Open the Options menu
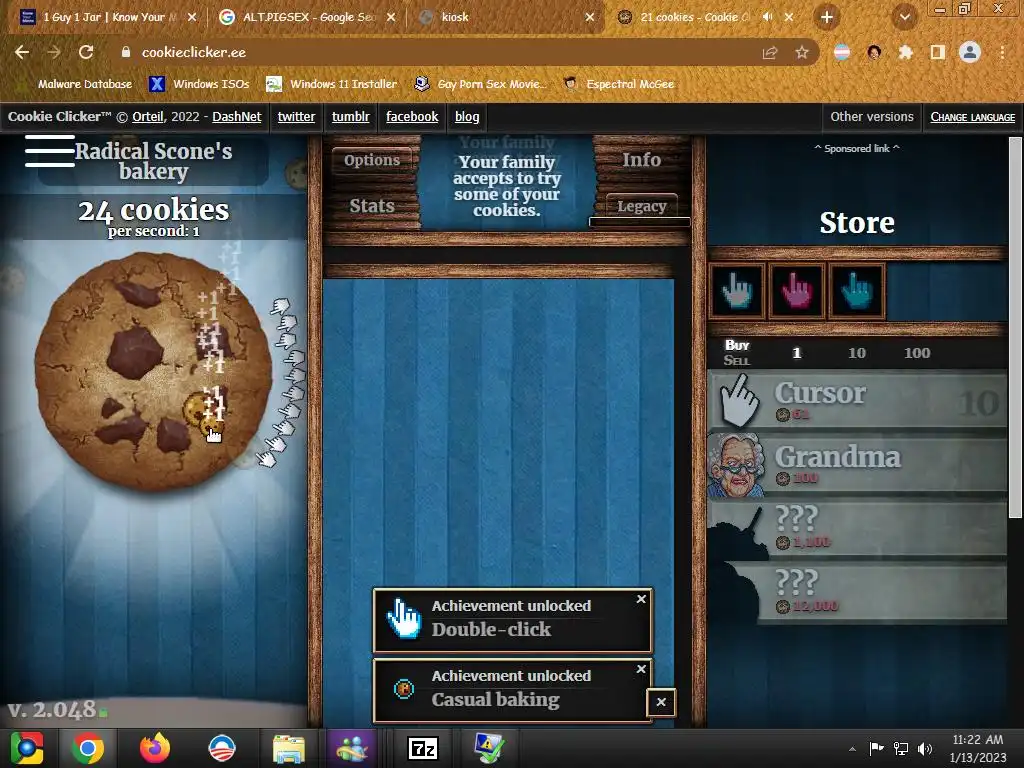 tap(372, 160)
